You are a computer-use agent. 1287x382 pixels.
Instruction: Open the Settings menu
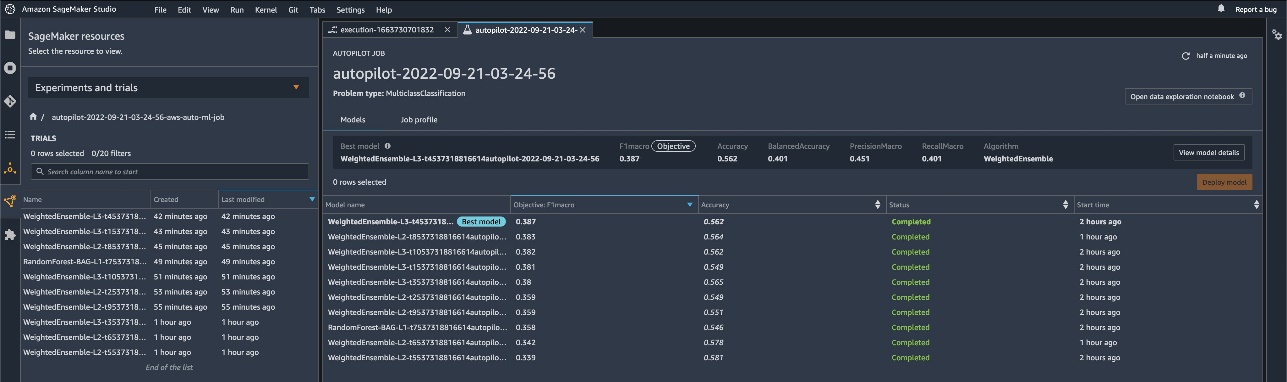[x=350, y=9]
